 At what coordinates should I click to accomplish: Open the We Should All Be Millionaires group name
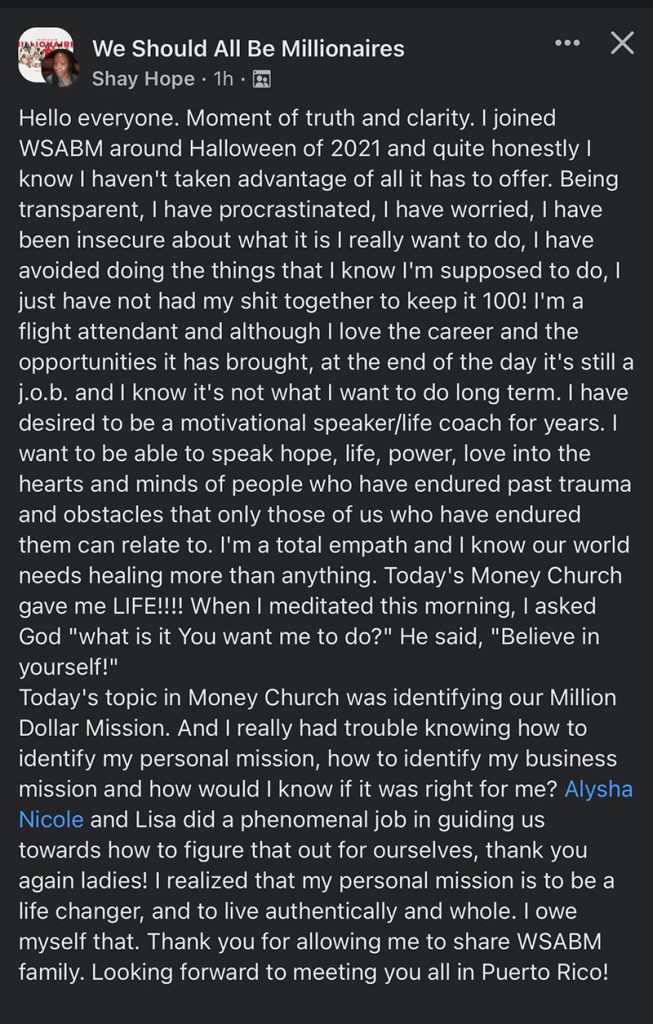pos(248,47)
